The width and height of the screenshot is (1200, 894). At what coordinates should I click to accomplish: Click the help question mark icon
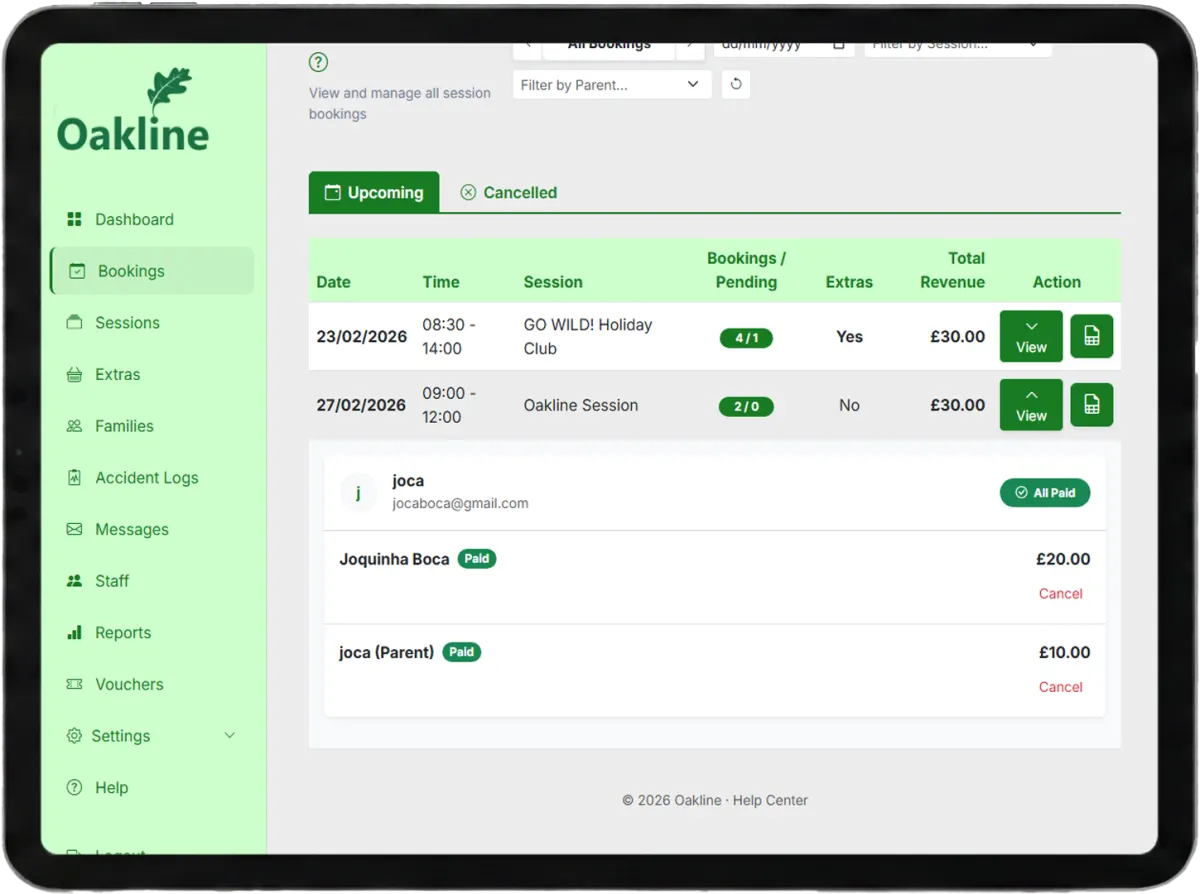318,62
